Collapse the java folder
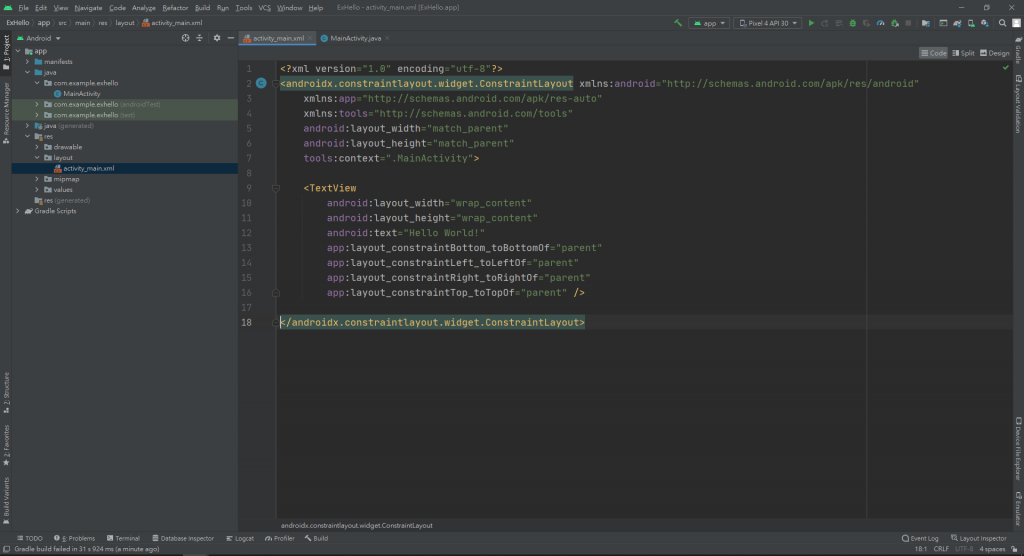Image resolution: width=1024 pixels, height=556 pixels. (27, 73)
